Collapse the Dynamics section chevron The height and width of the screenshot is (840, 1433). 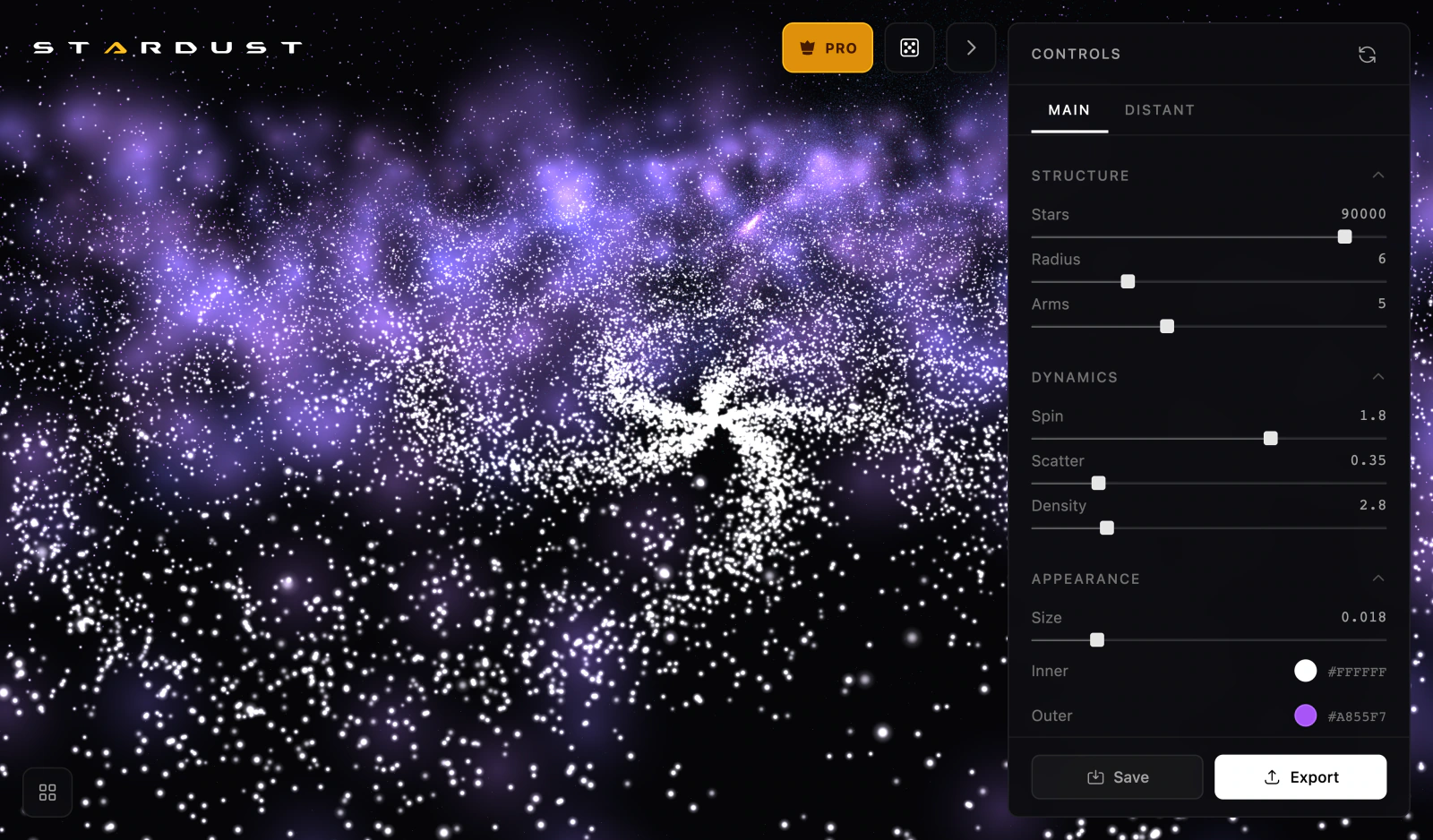(x=1378, y=377)
